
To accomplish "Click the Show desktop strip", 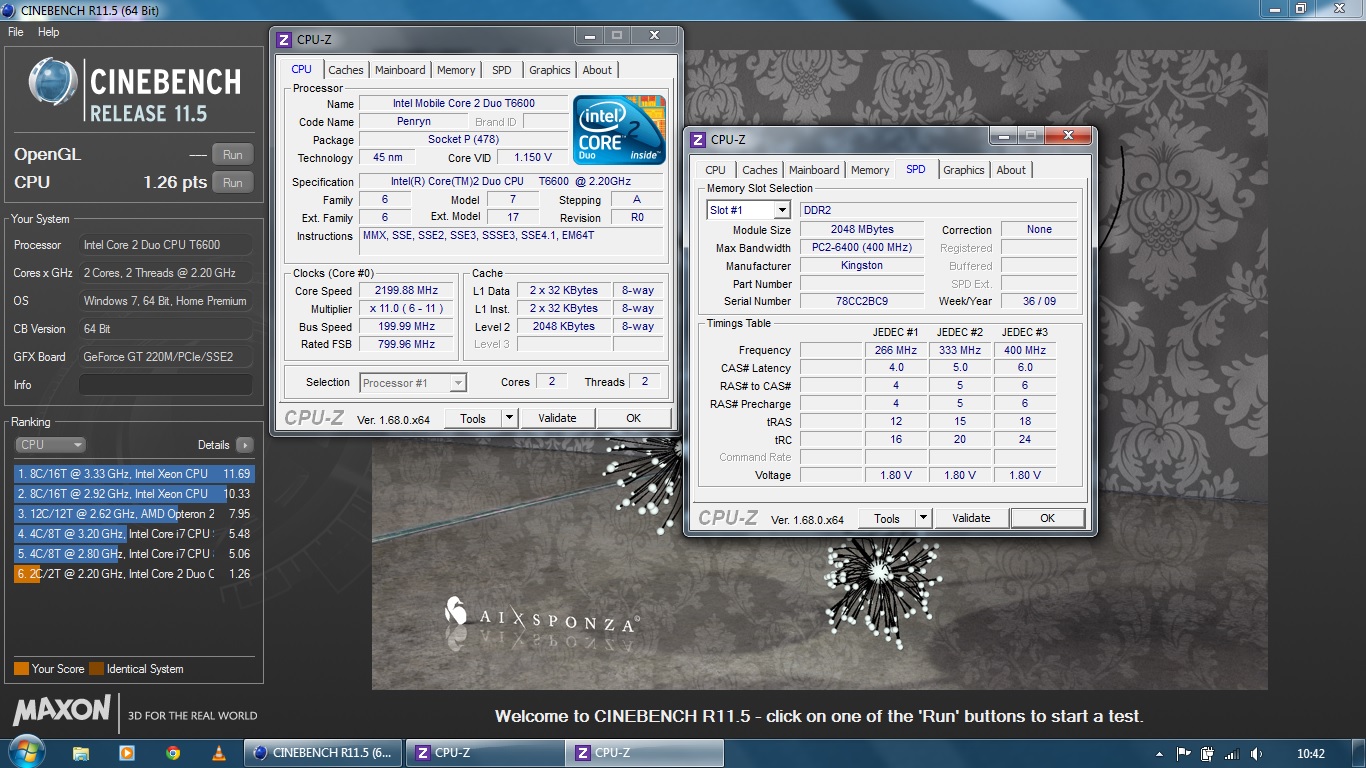I will [x=1359, y=754].
